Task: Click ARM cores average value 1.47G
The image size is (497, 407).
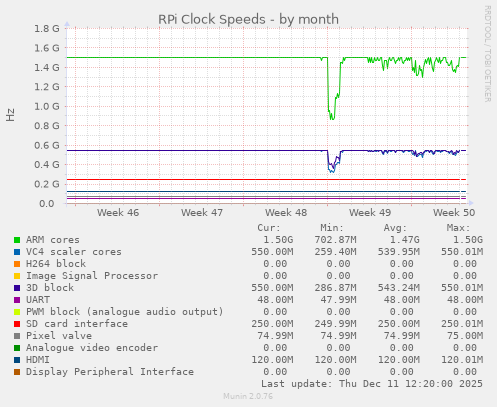Action: (x=405, y=240)
